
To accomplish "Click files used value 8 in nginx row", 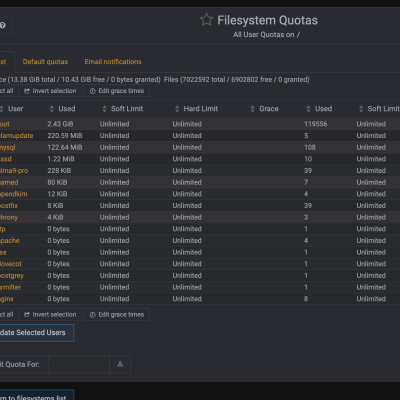I will tap(306, 299).
